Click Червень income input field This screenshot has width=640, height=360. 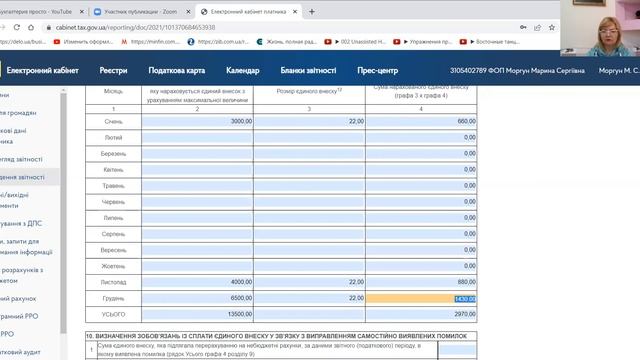(197, 202)
